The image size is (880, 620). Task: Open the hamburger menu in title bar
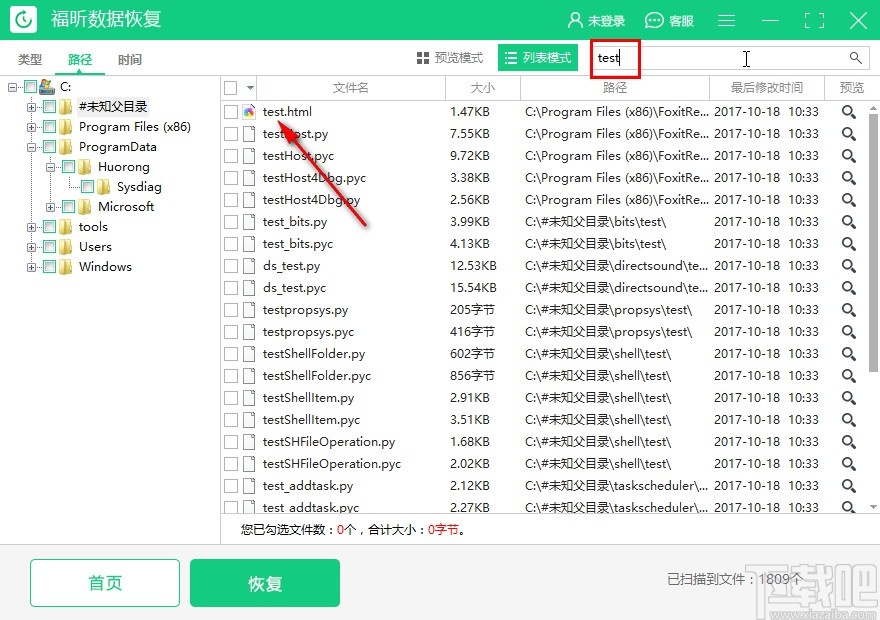726,21
